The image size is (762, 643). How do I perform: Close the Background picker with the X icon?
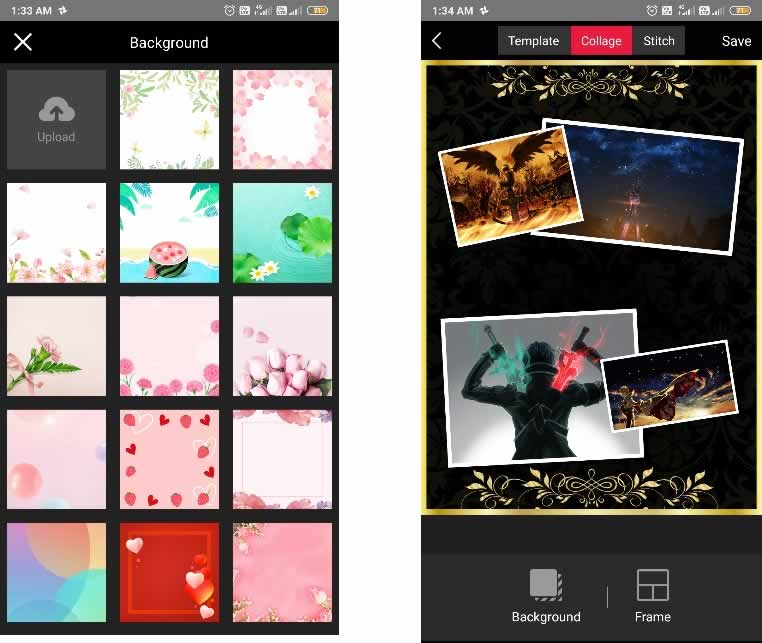(x=23, y=42)
